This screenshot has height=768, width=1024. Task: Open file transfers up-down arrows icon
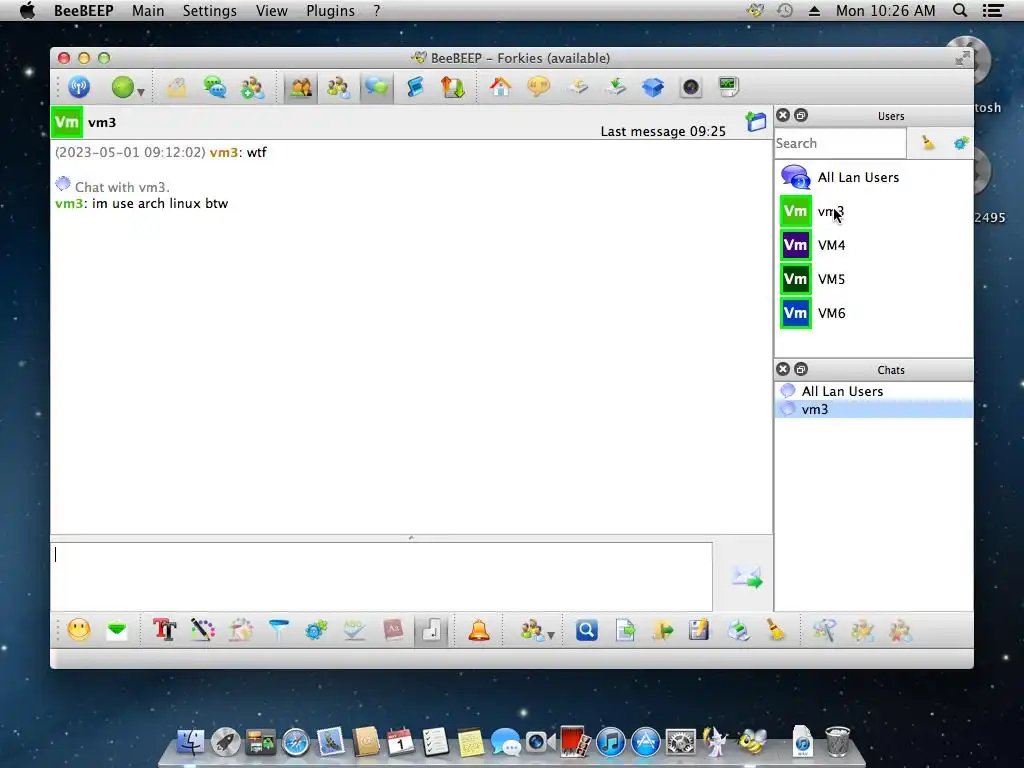point(452,87)
